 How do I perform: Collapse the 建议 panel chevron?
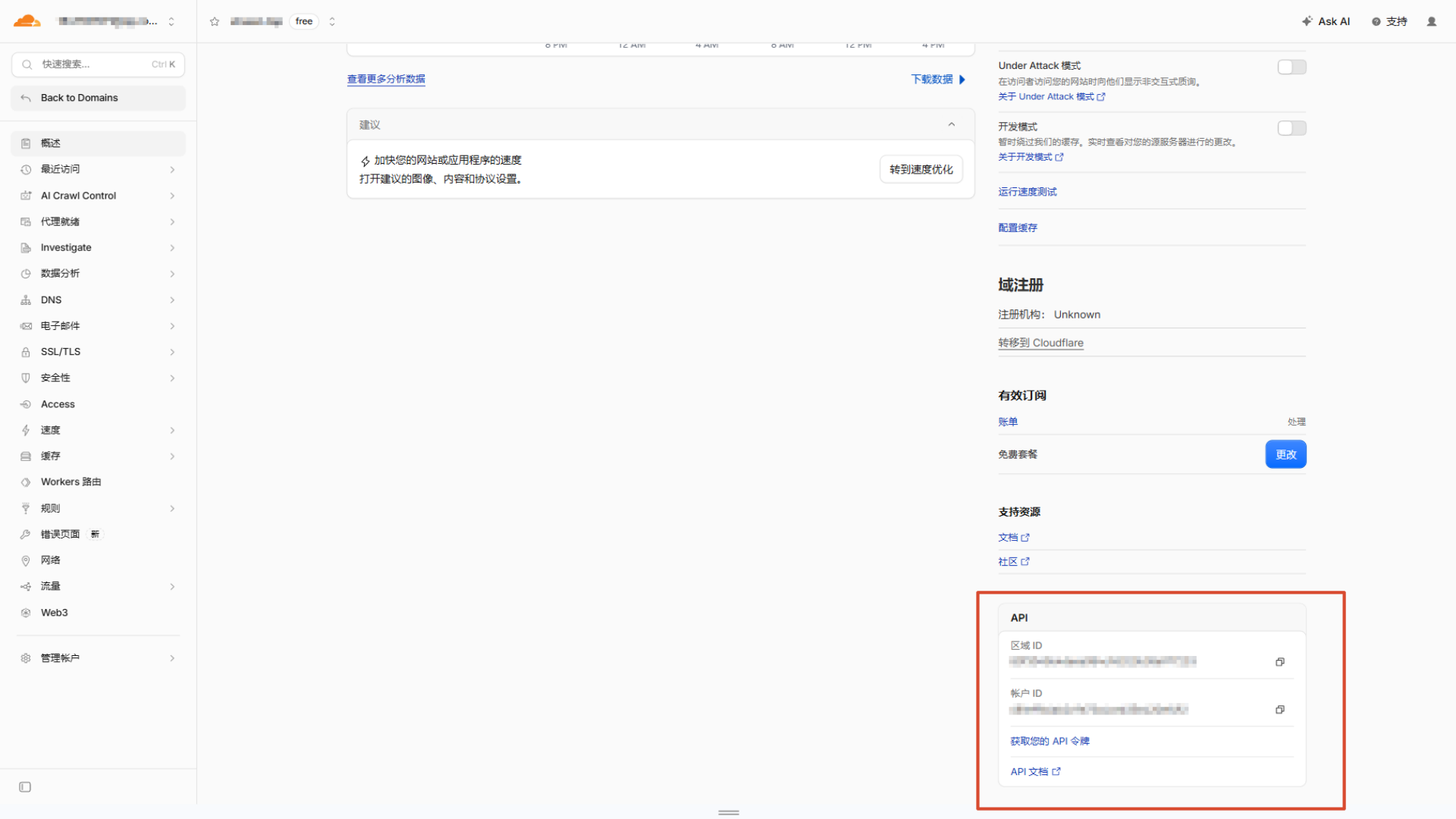952,124
